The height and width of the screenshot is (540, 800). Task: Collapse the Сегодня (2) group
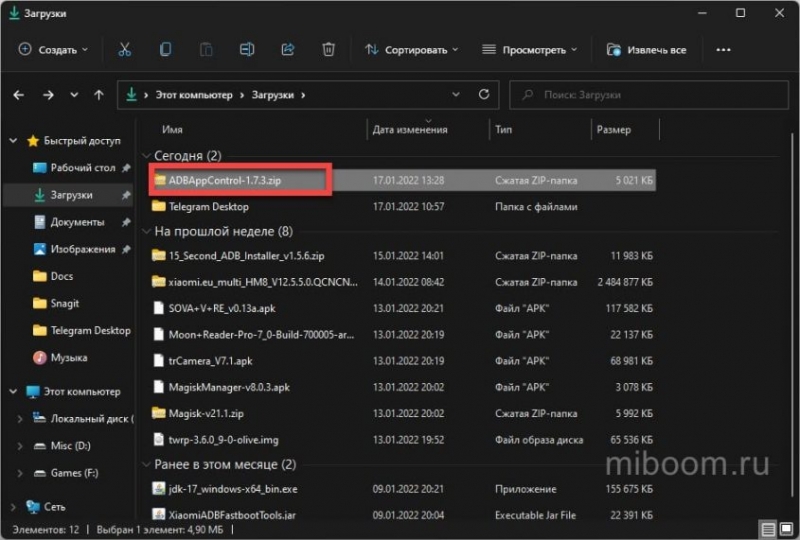coord(146,156)
